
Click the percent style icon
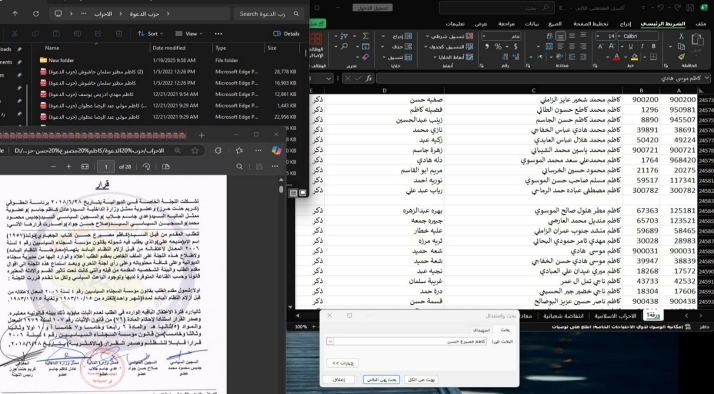click(x=498, y=46)
